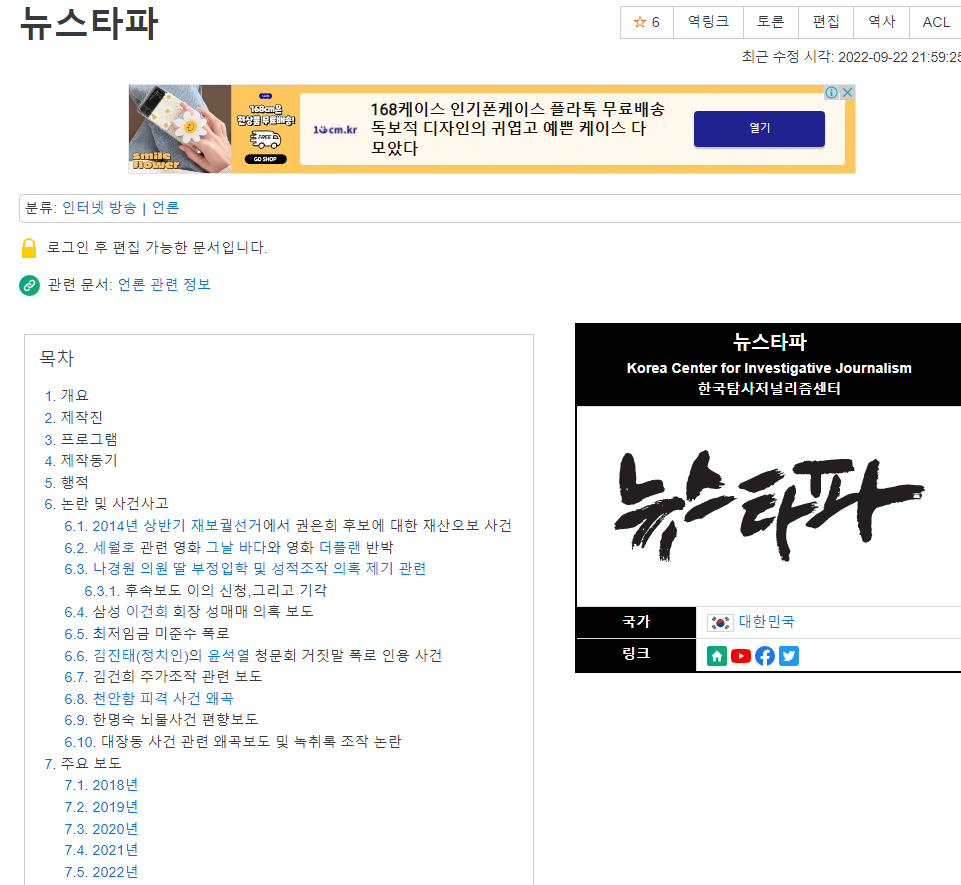Viewport: 961px width, 885px height.
Task: Click the green related-document link icon
Action: pos(29,285)
